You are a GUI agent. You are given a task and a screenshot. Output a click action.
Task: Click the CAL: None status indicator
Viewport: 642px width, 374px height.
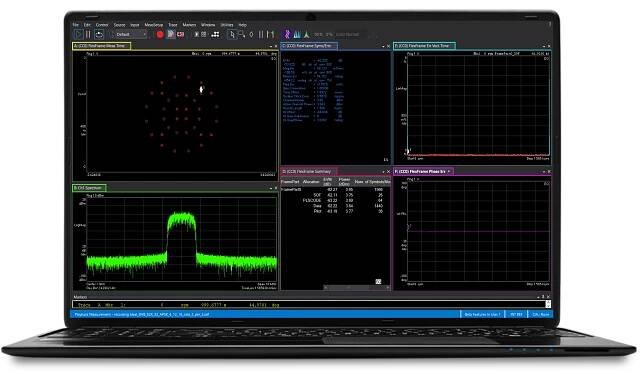pyautogui.click(x=540, y=314)
